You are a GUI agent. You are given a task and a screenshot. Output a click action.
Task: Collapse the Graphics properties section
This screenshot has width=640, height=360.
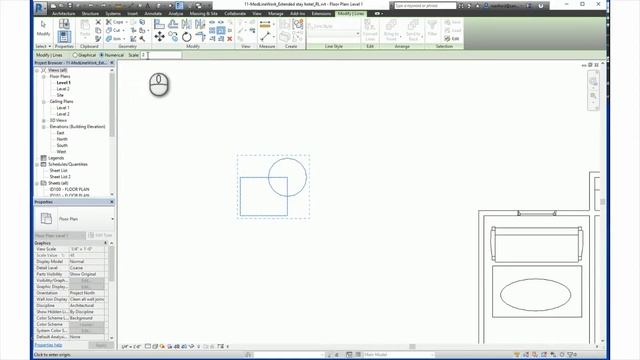[105, 243]
